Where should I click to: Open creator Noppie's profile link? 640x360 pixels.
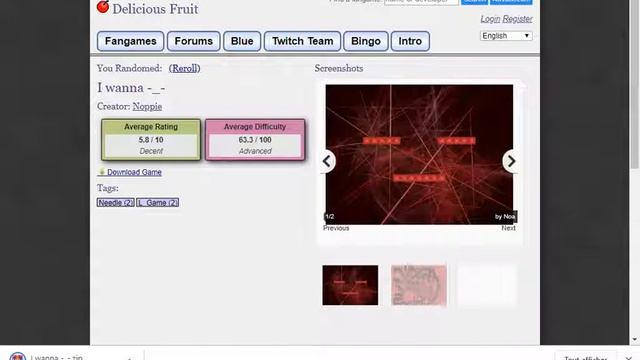coord(147,107)
